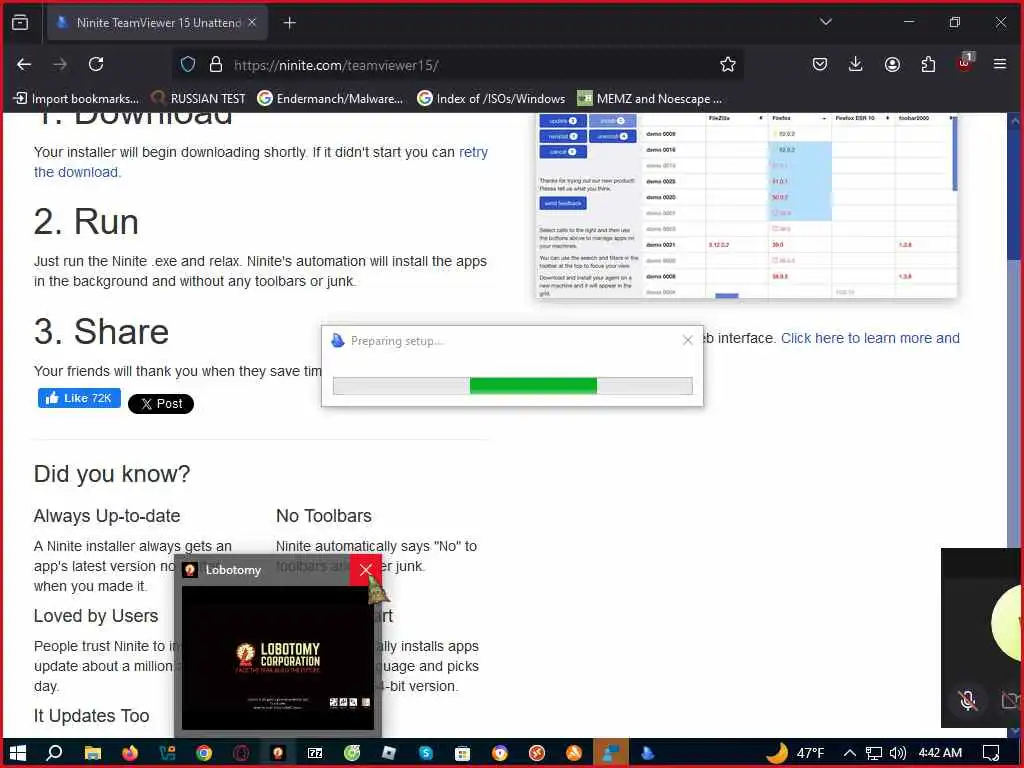Viewport: 1024px width, 768px height.
Task: Show hidden system tray icons
Action: [x=850, y=753]
